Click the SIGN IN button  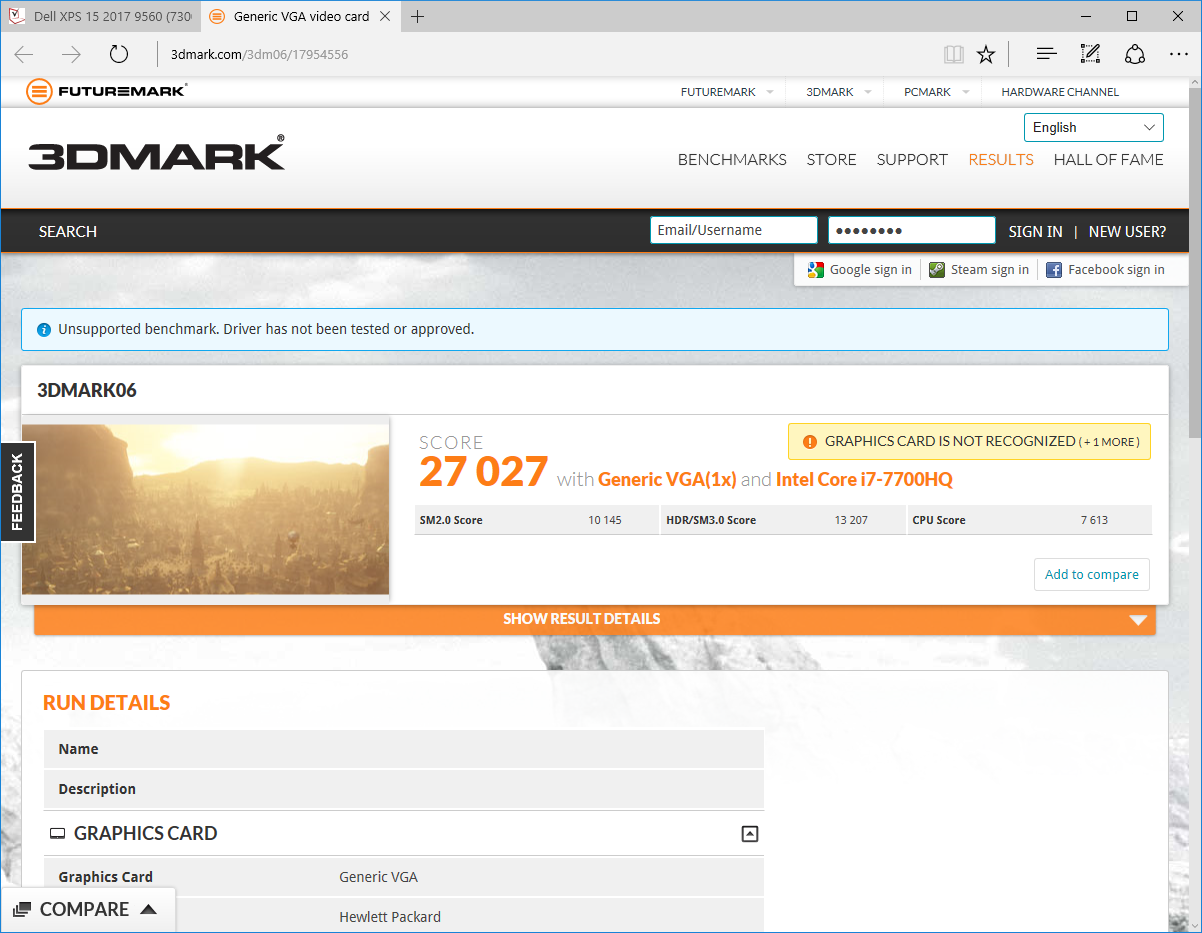(x=1035, y=231)
